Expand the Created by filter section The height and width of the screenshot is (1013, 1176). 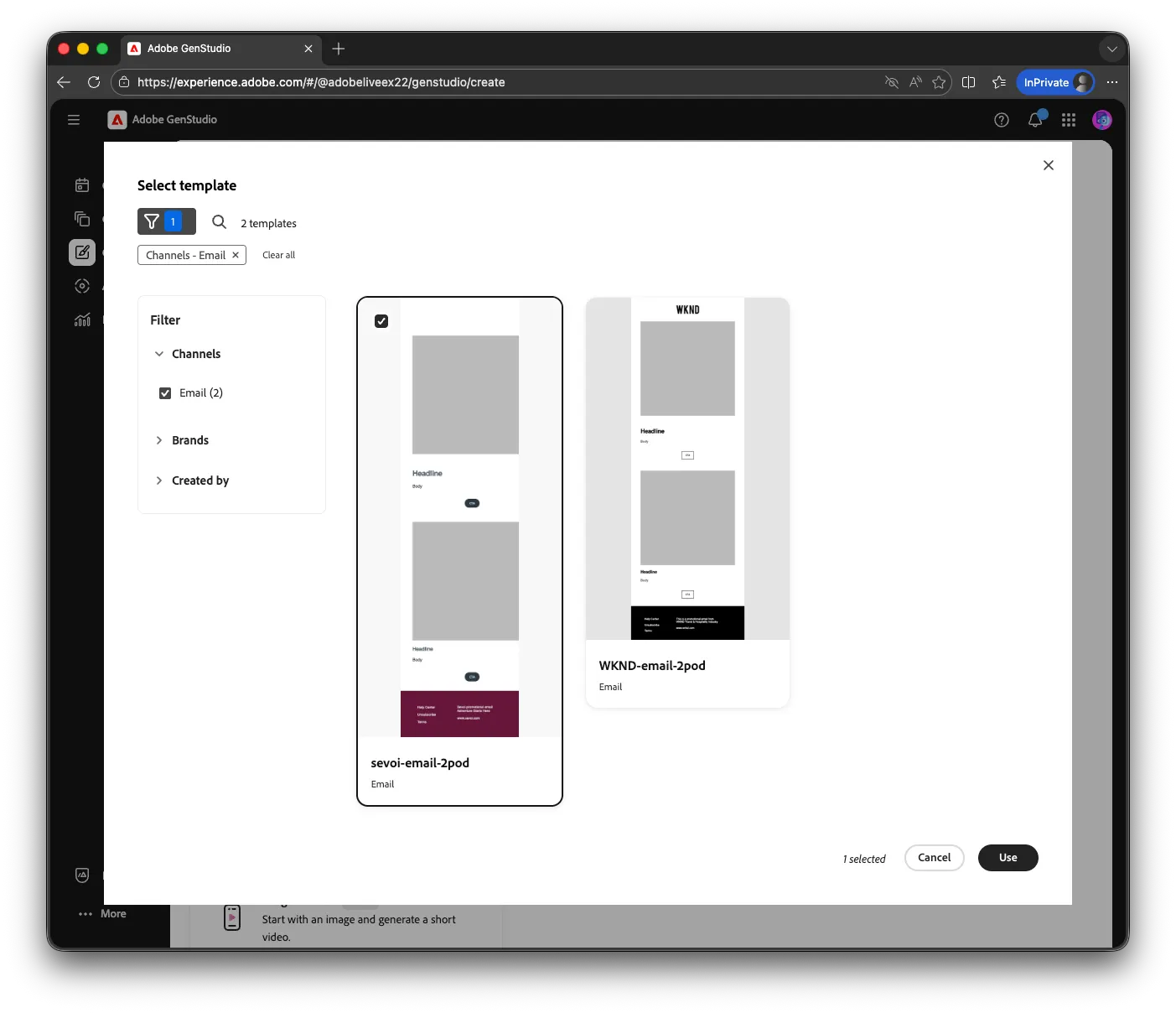coord(159,481)
